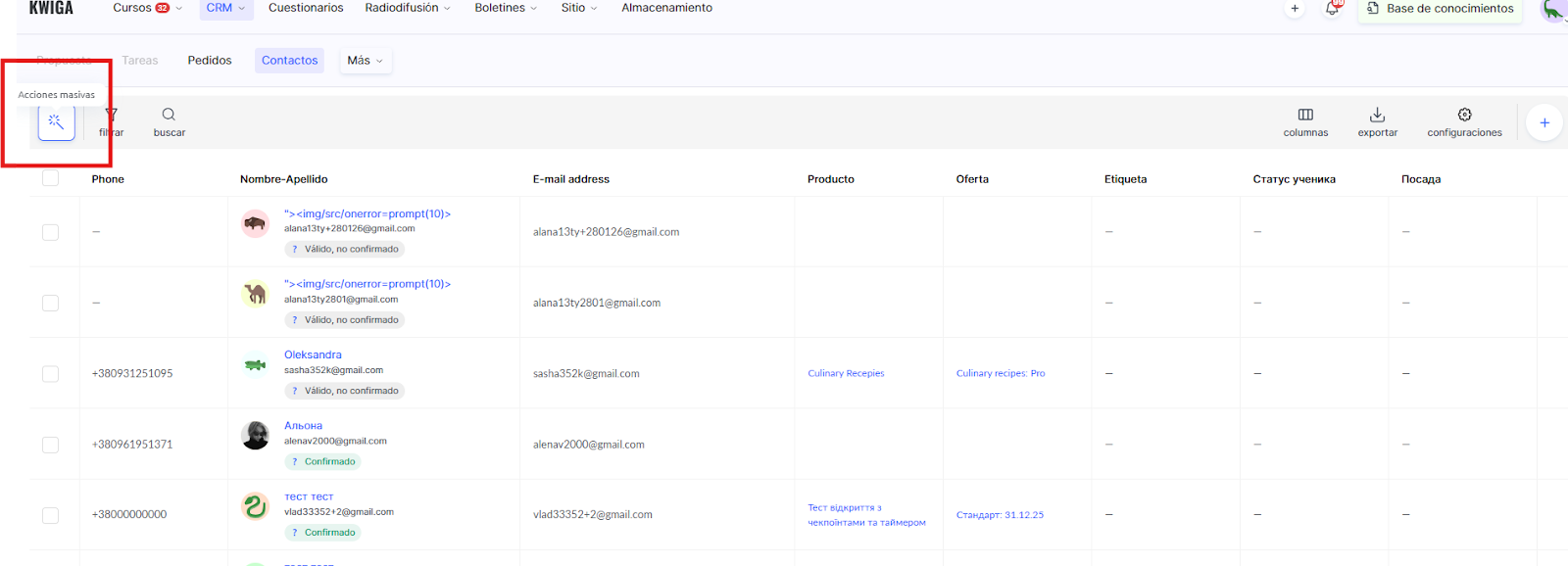This screenshot has width=1568, height=566.
Task: Click the buscar search icon
Action: click(169, 116)
